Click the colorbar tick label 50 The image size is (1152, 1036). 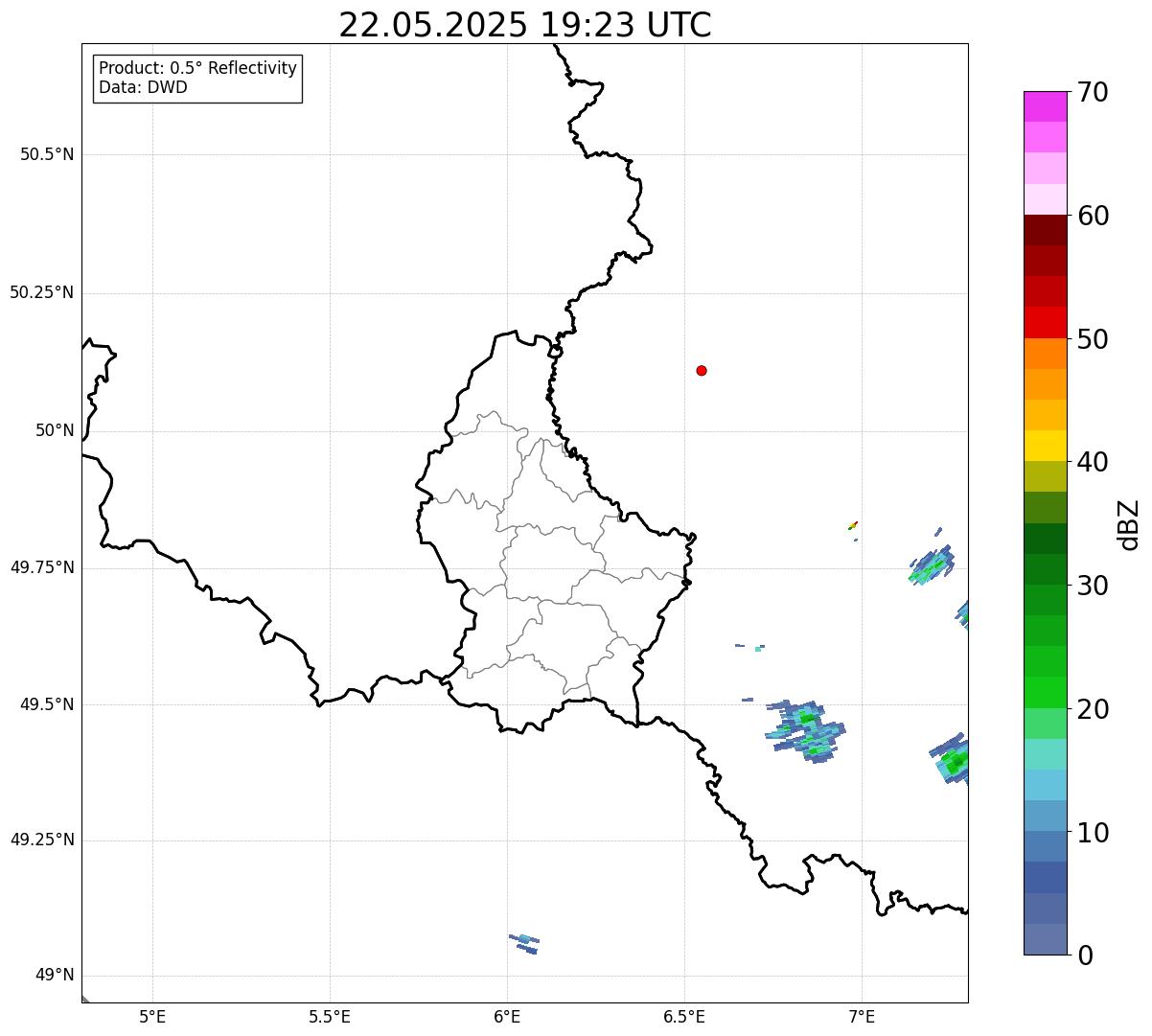[1093, 339]
